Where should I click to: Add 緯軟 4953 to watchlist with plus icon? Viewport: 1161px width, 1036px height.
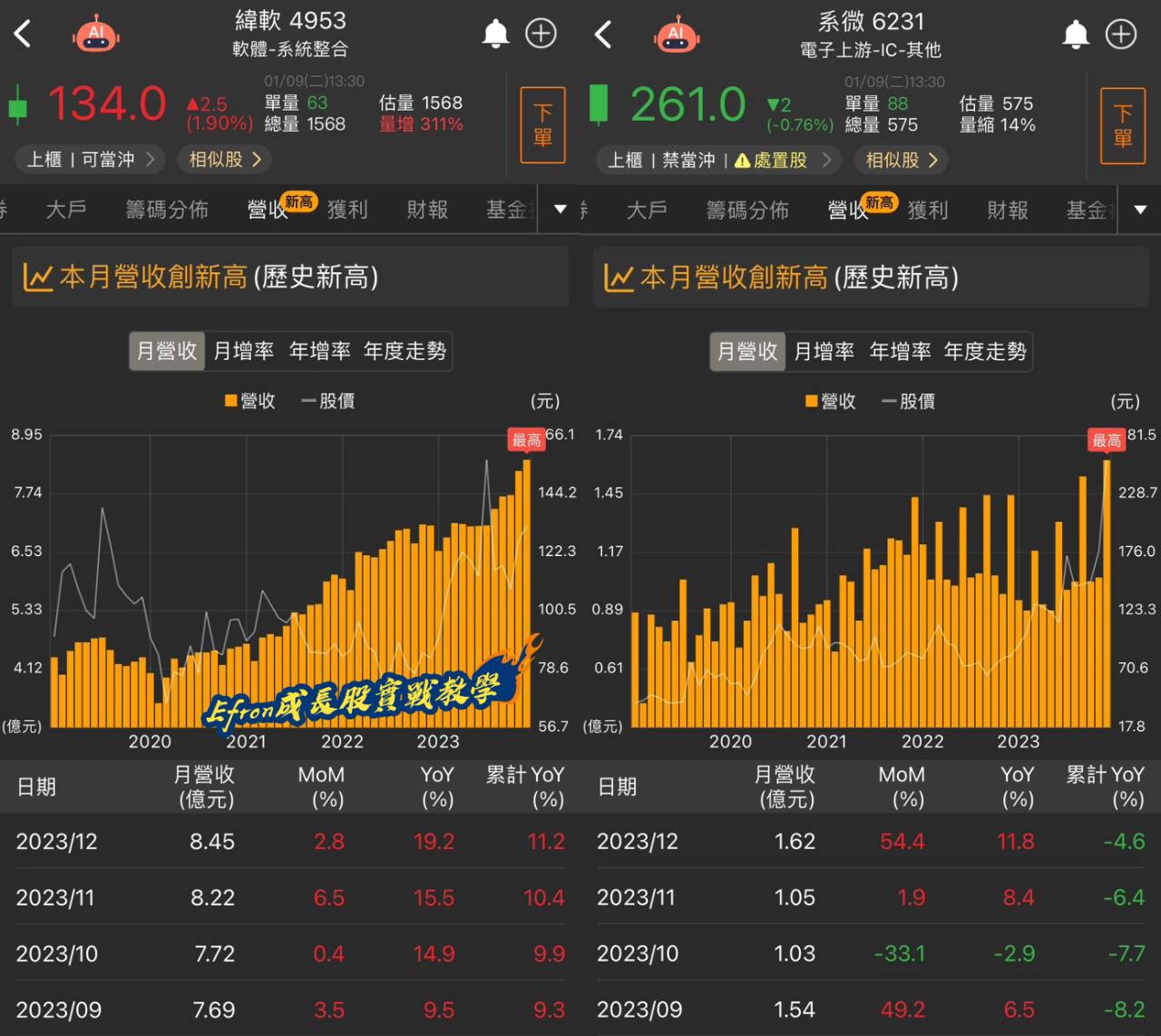[541, 34]
